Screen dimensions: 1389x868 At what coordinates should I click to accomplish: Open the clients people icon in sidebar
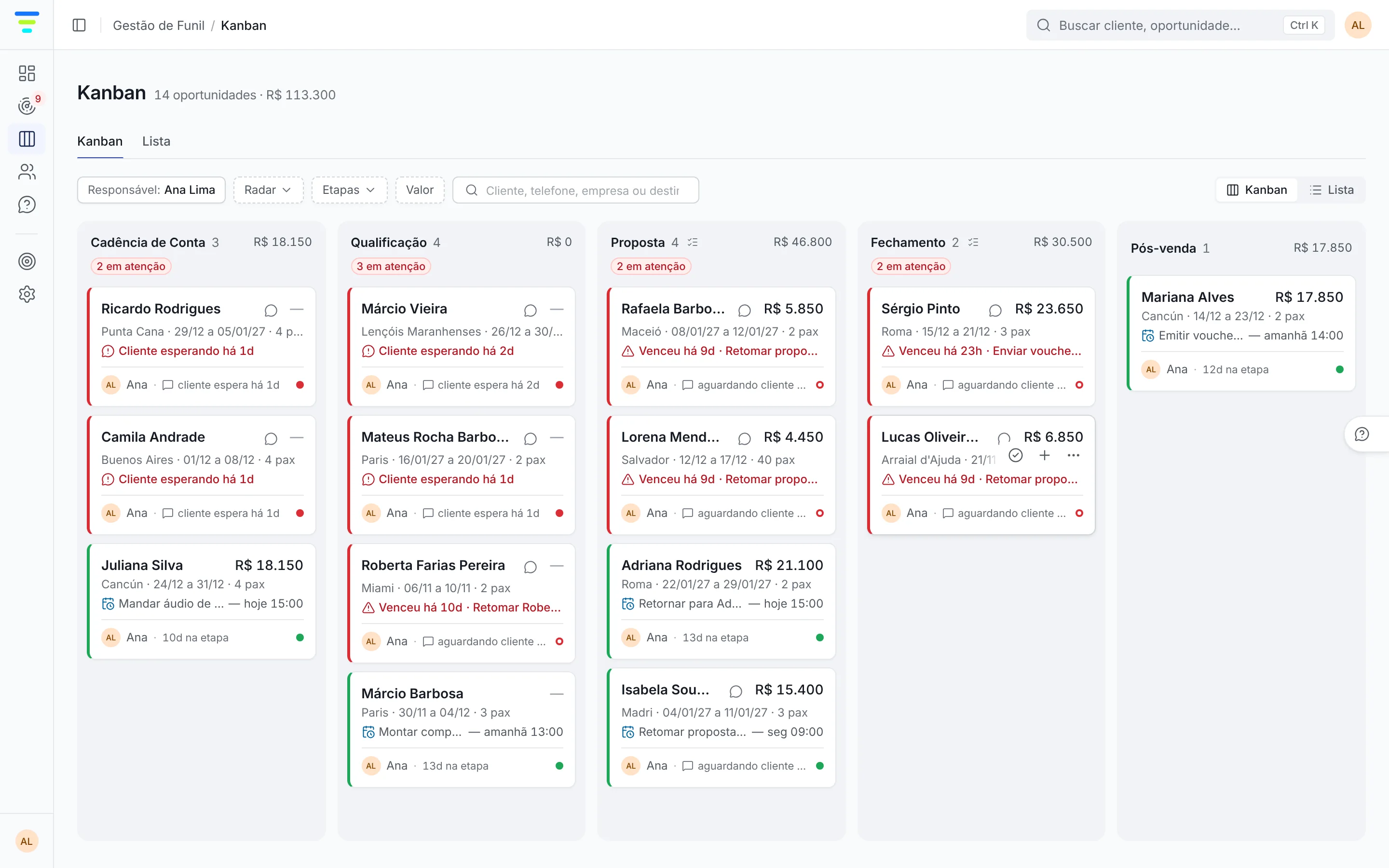point(27,172)
